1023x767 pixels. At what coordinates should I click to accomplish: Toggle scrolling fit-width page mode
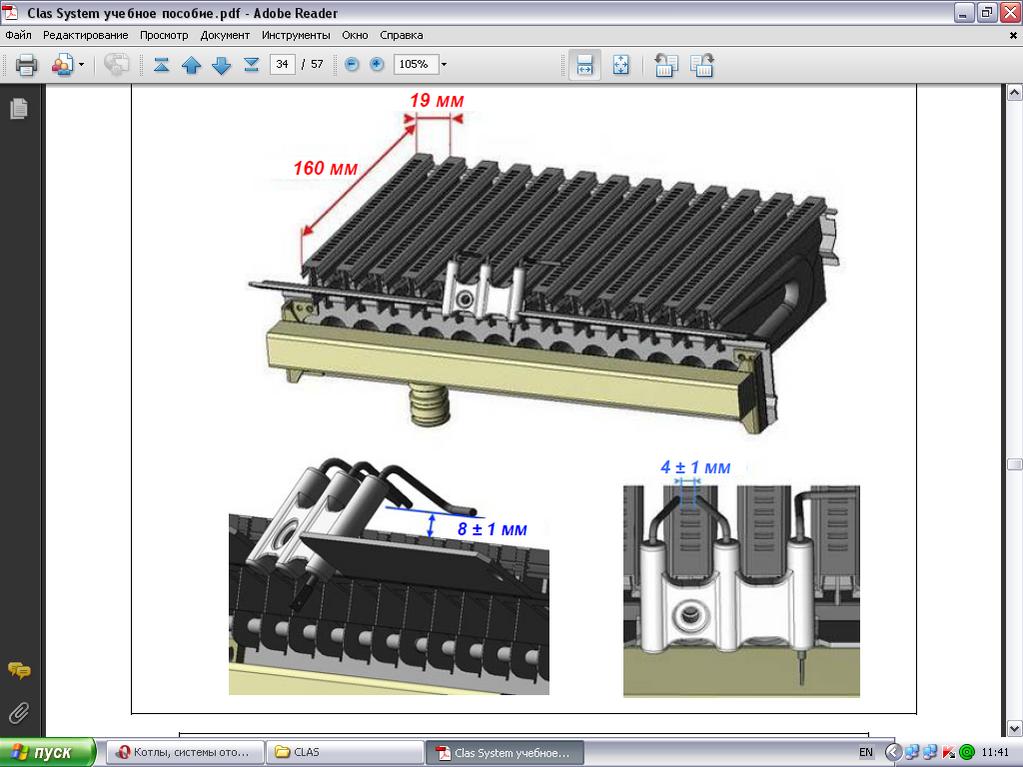coord(585,65)
